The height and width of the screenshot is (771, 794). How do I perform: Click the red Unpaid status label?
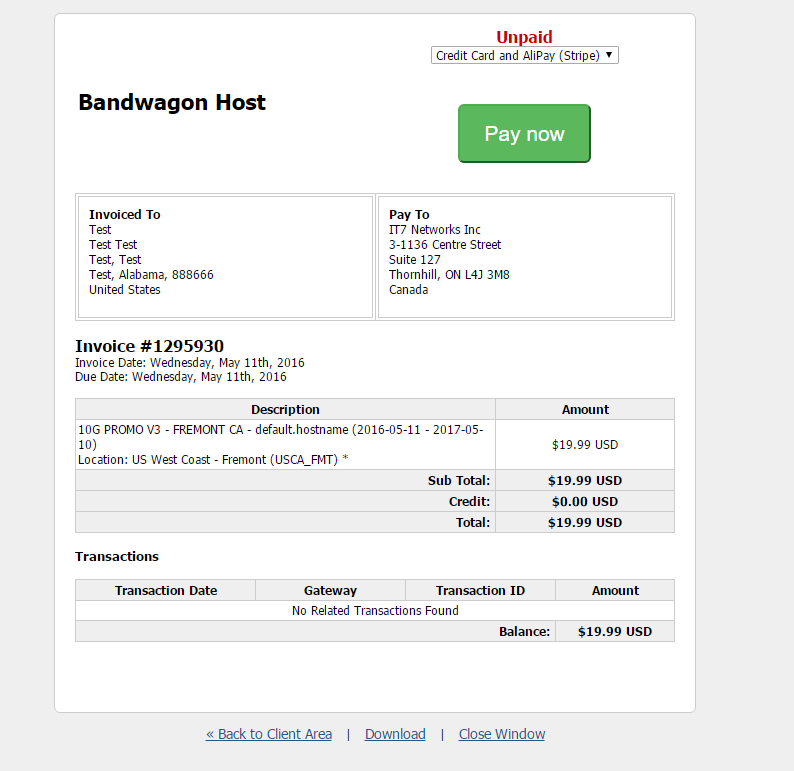click(x=524, y=38)
